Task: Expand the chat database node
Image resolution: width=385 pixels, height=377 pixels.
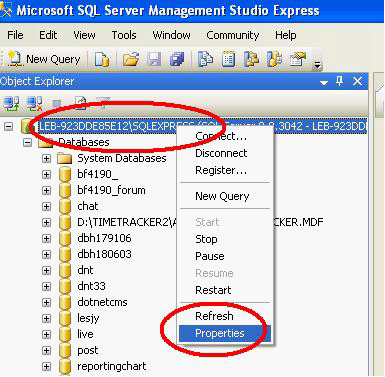Action: click(46, 206)
